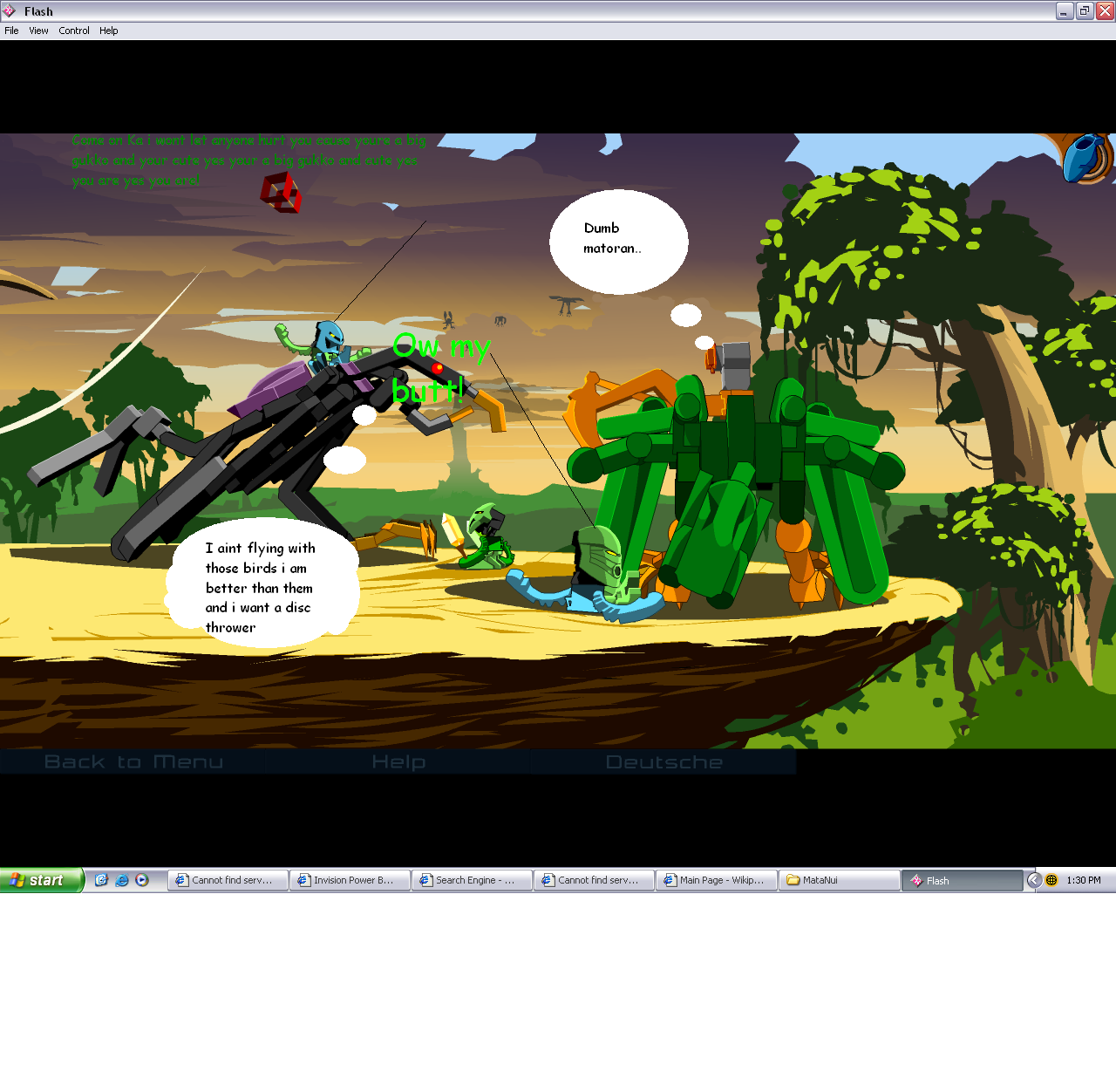
Task: Switch to the Invision Power B… taskbar window
Action: pos(350,881)
